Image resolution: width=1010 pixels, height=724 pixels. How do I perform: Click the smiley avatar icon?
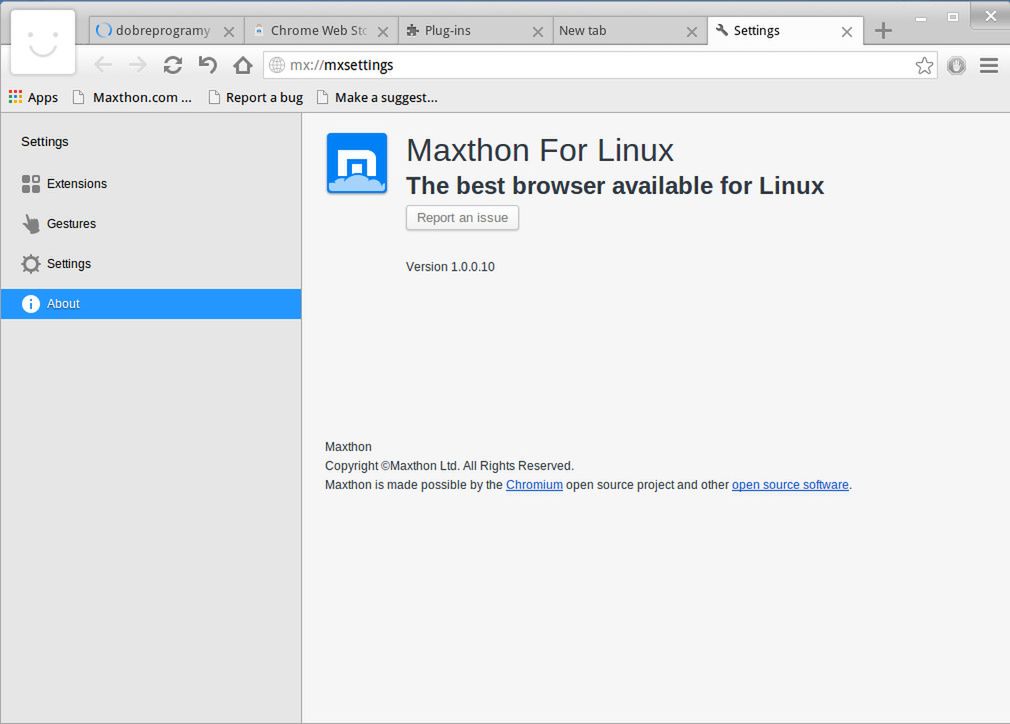click(x=43, y=43)
